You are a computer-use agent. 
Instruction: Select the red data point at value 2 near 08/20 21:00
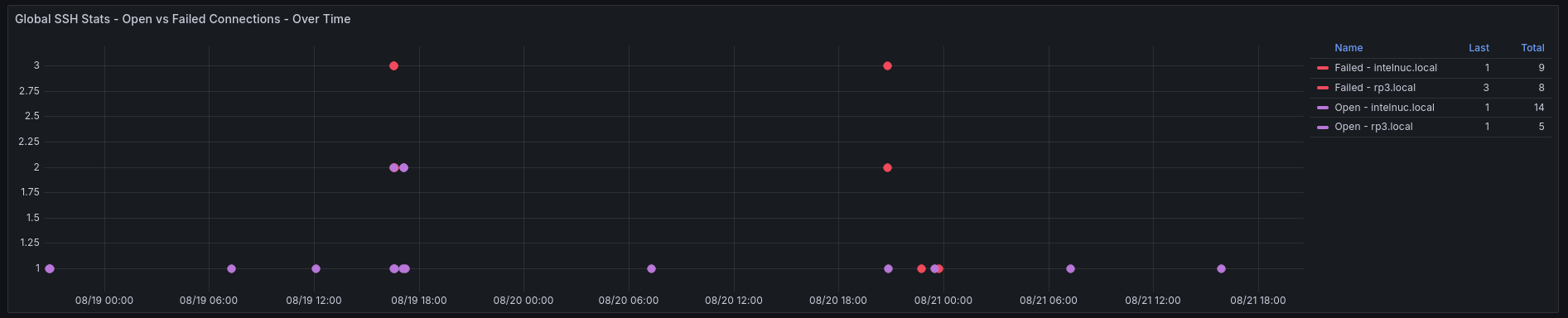coord(887,167)
